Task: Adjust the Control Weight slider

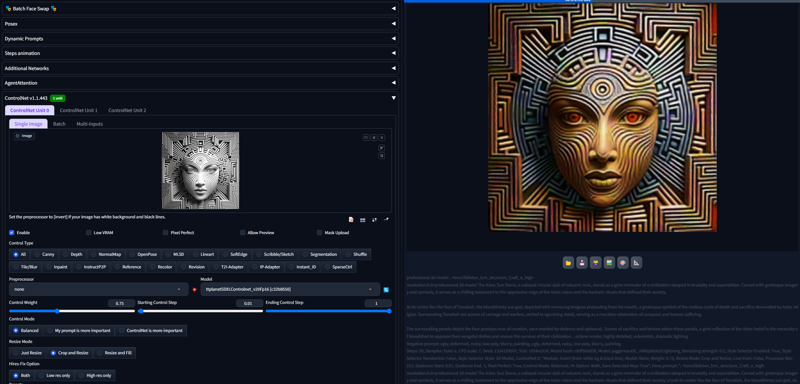Action: 72,311
